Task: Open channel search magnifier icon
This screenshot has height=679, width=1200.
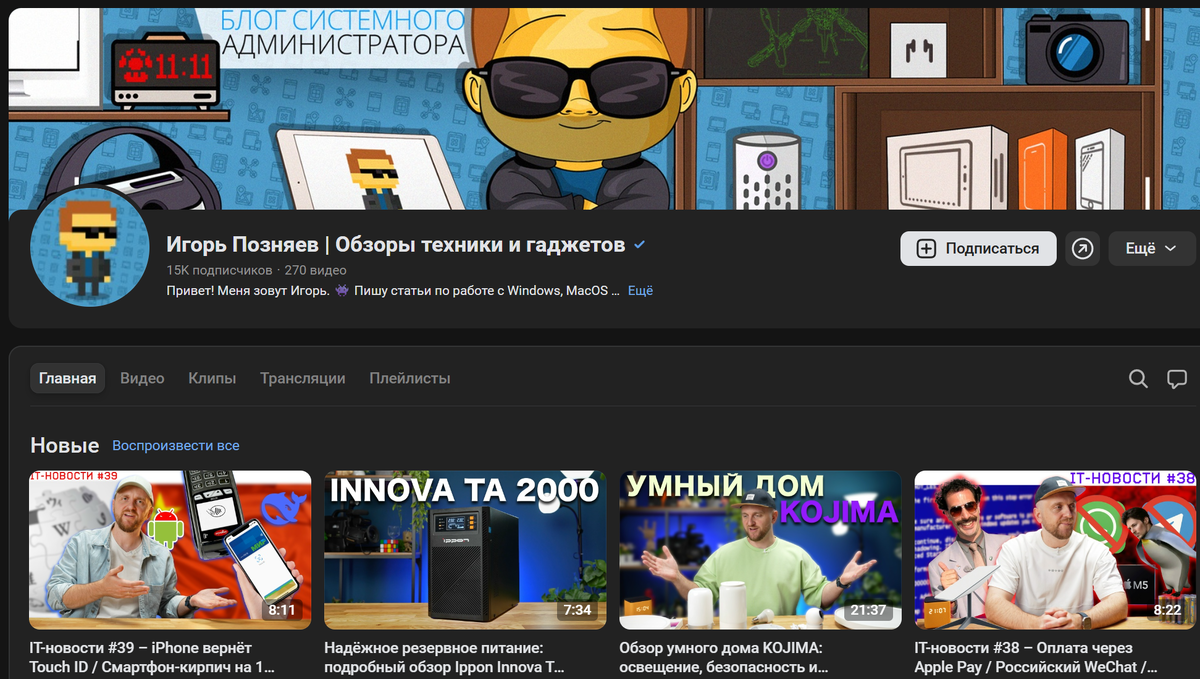Action: pyautogui.click(x=1138, y=379)
